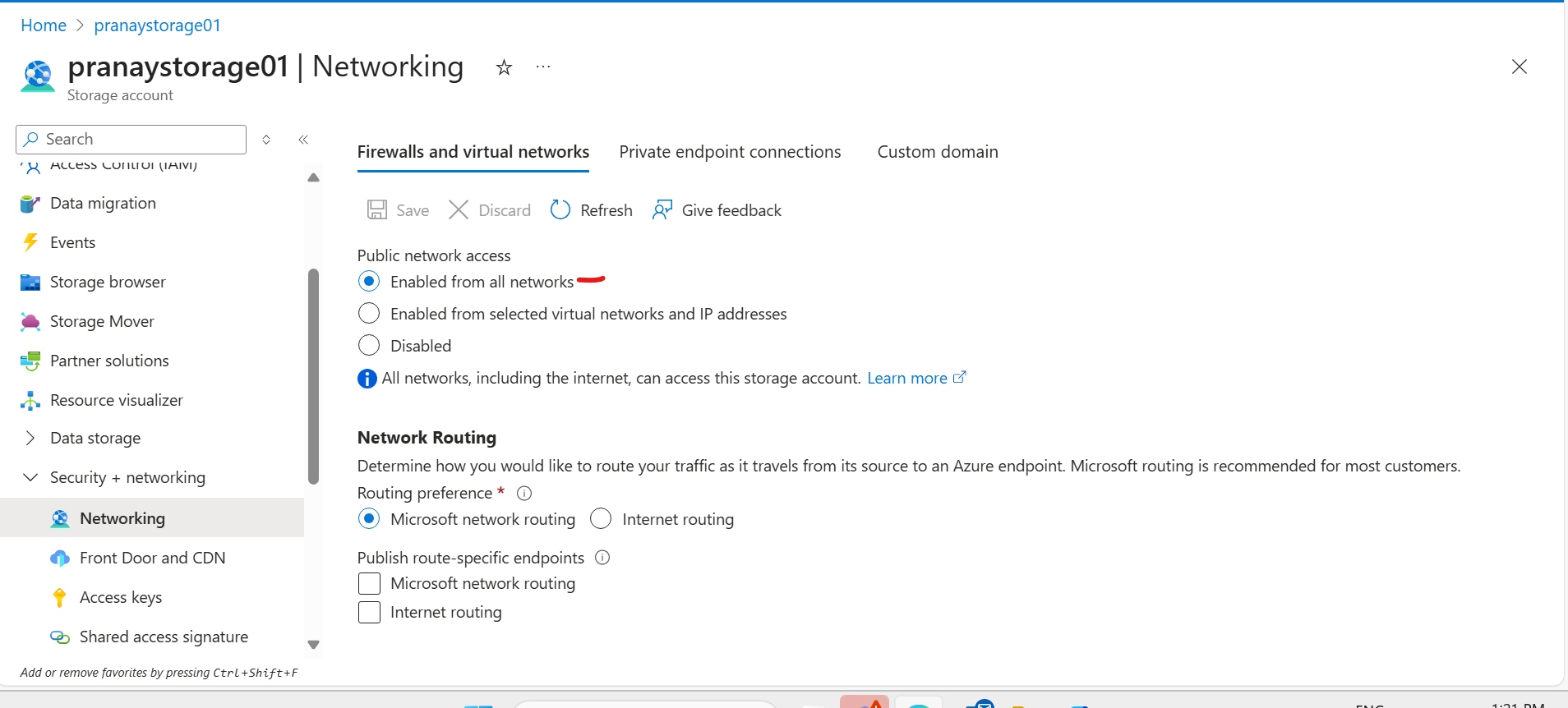1568x708 pixels.
Task: Click the info icon next to Routing preference
Action: (x=524, y=494)
